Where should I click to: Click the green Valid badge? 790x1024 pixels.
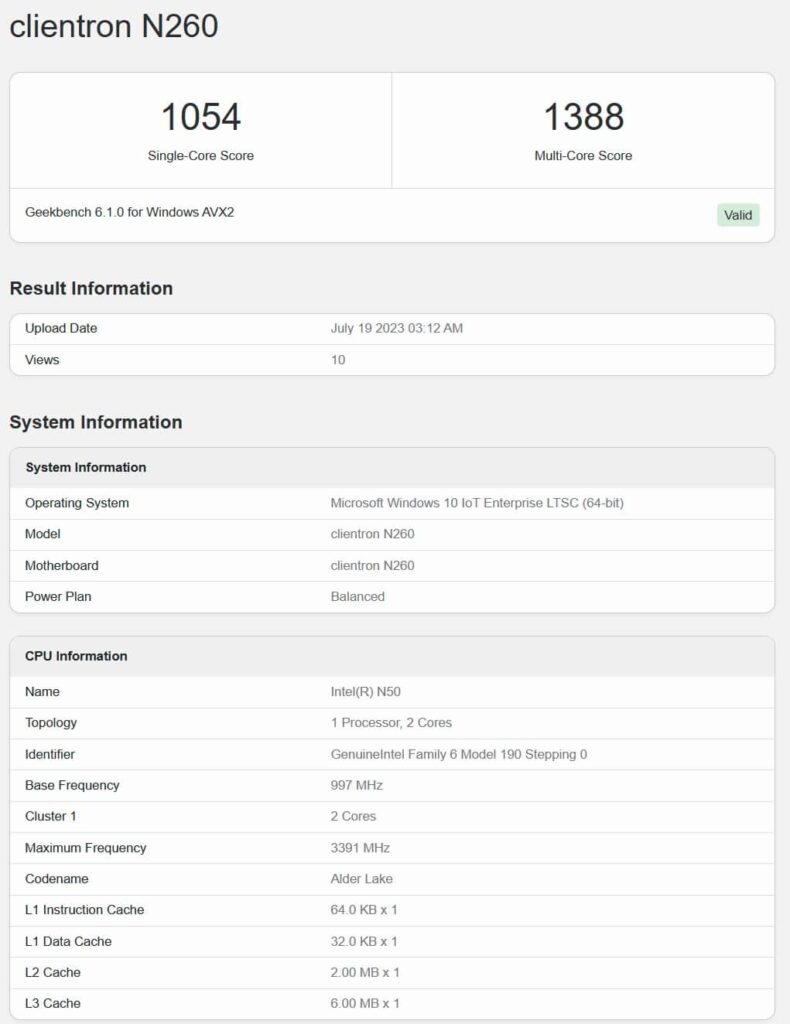738,215
